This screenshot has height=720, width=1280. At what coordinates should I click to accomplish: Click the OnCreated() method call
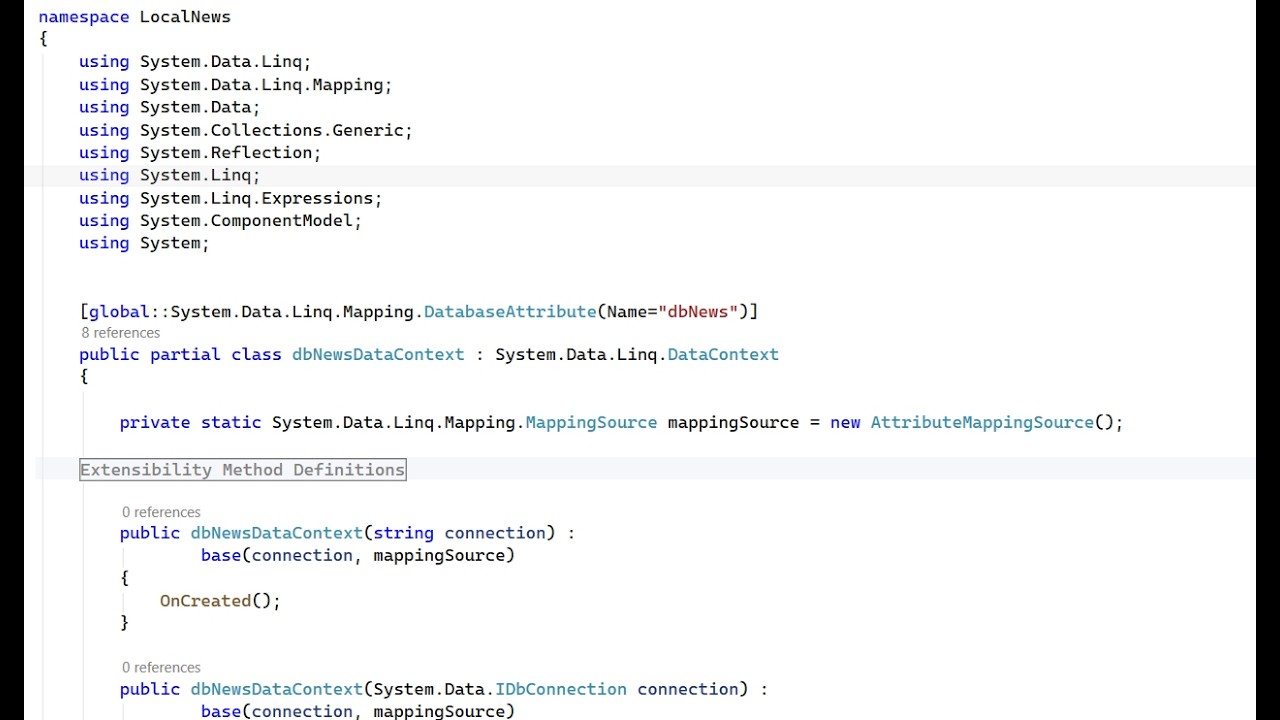(220, 601)
